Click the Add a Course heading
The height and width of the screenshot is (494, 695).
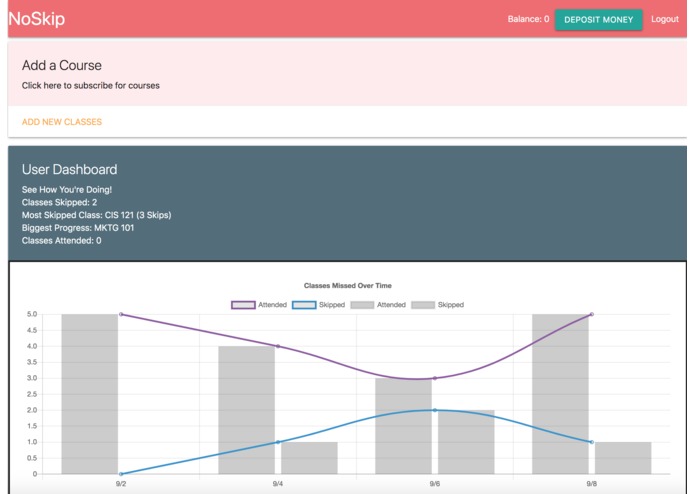point(62,65)
